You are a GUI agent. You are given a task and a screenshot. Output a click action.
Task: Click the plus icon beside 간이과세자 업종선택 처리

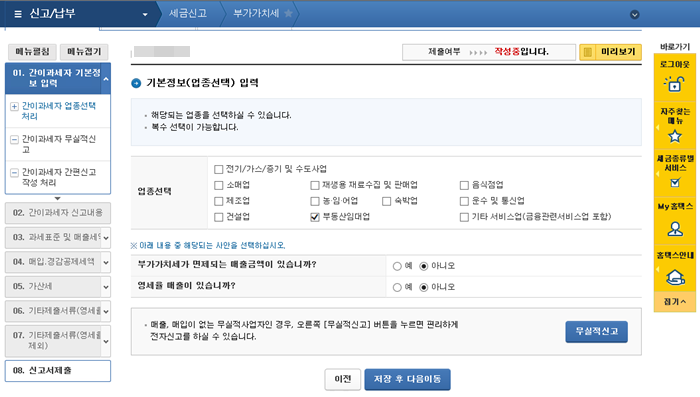[x=14, y=106]
